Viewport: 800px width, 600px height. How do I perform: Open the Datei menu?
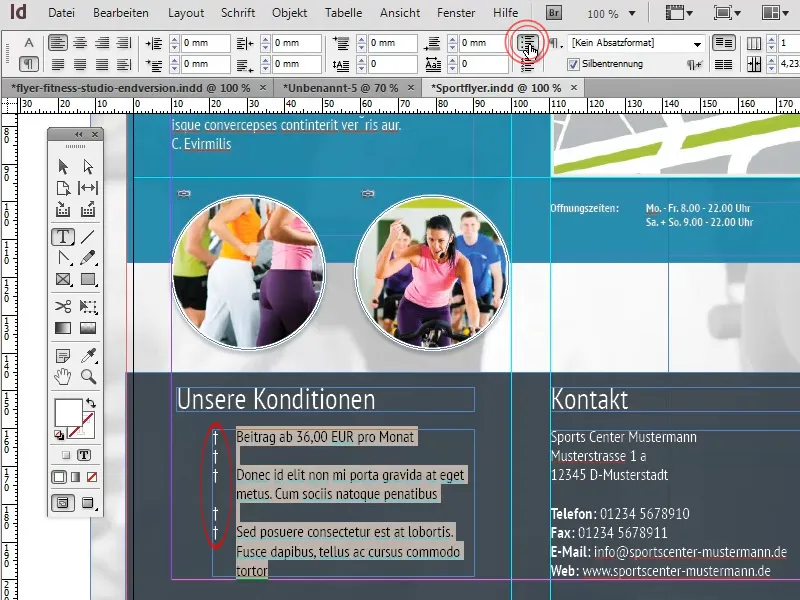click(61, 13)
